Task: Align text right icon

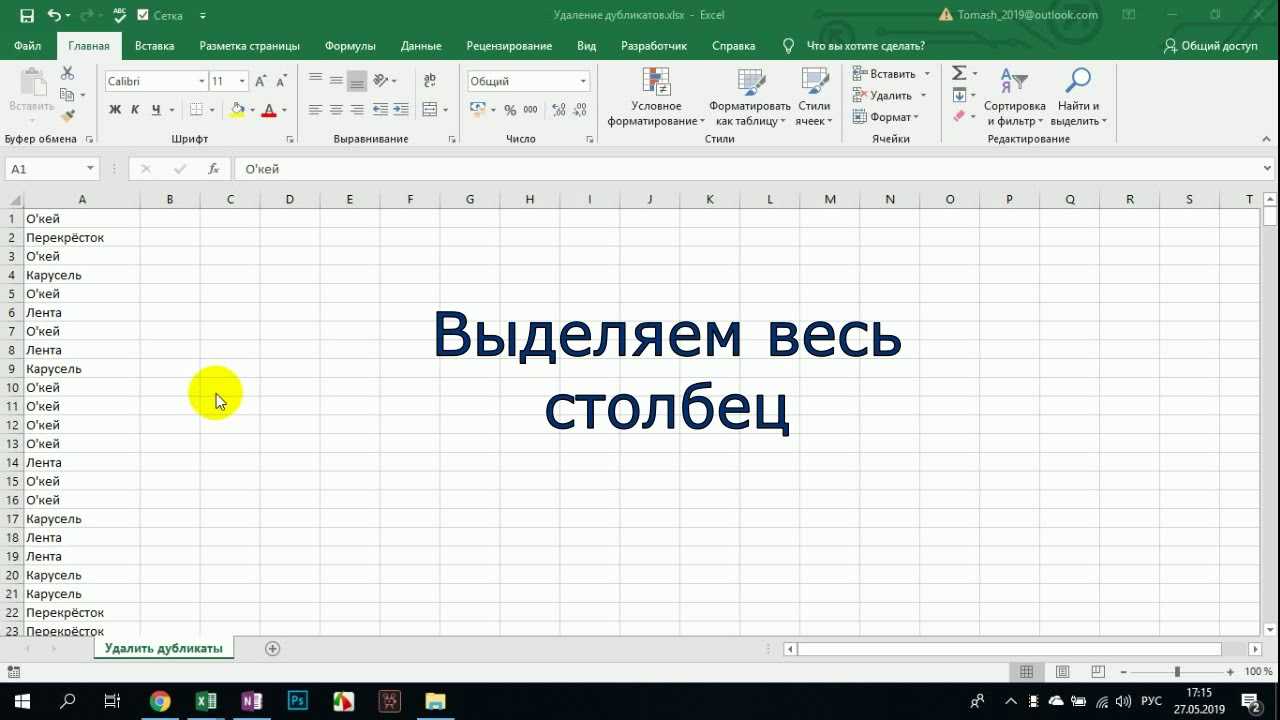Action: click(x=357, y=110)
